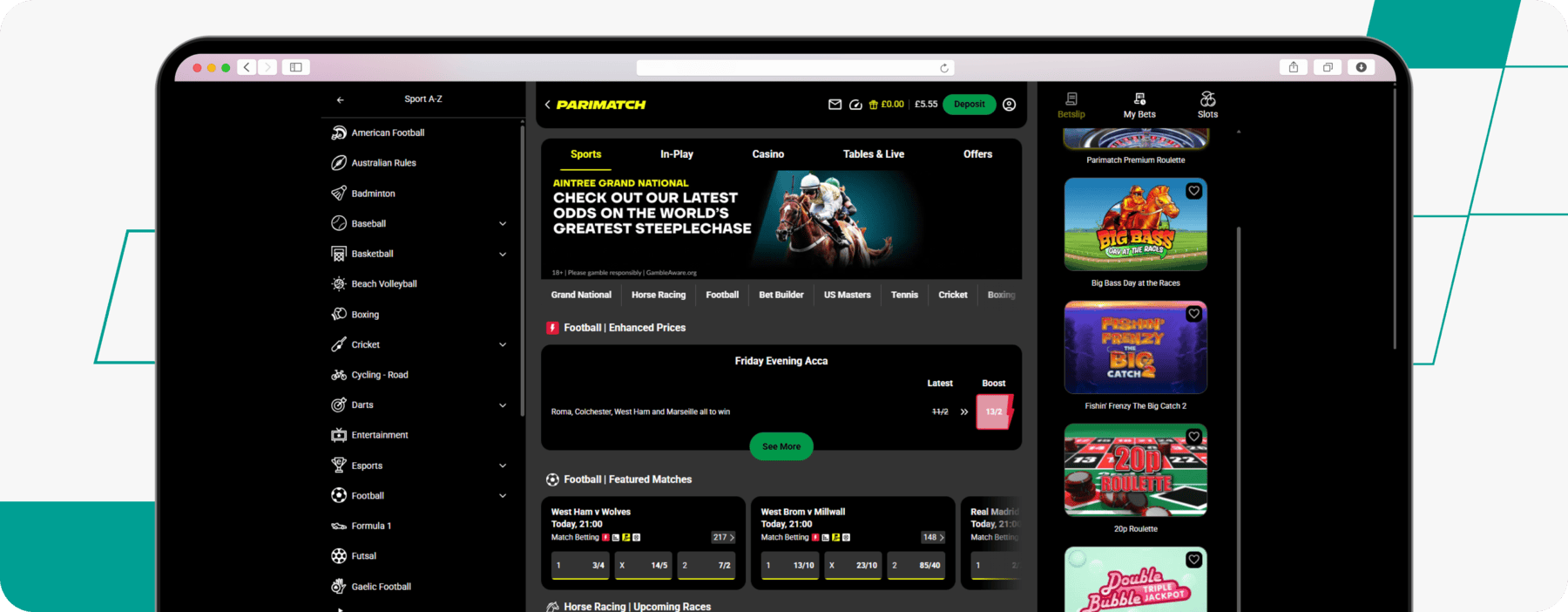The image size is (1568, 612).
Task: Toggle the browser sidebar button
Action: [296, 67]
